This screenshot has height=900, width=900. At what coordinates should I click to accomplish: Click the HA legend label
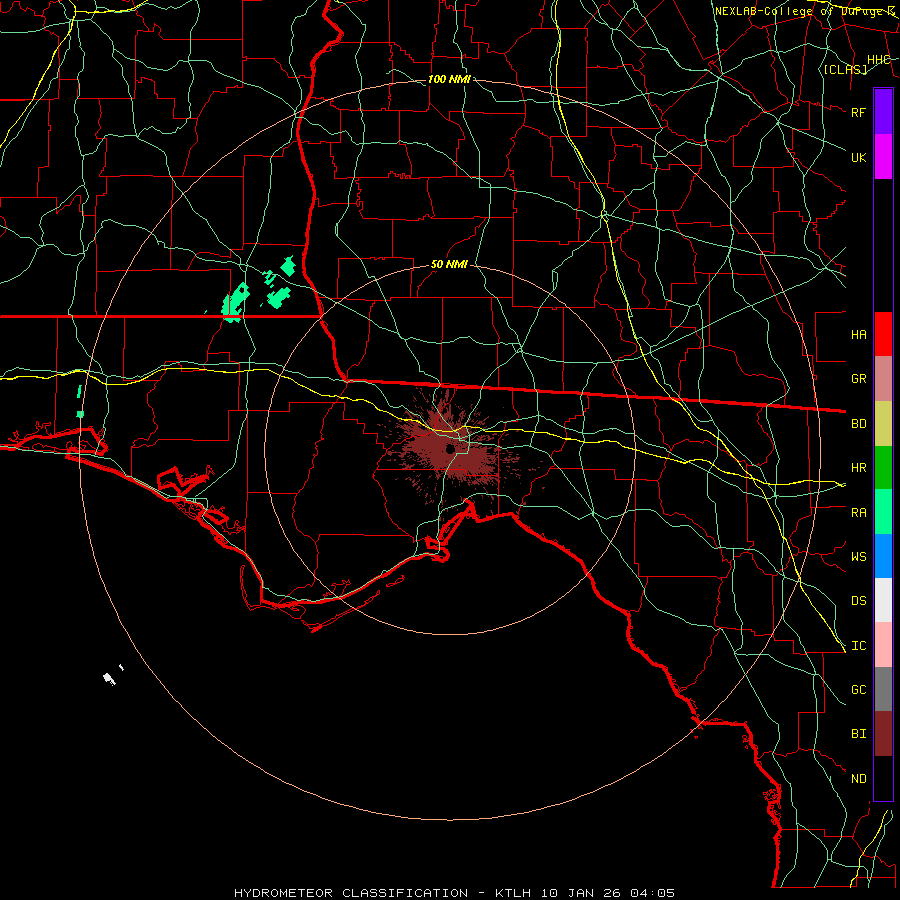[858, 334]
